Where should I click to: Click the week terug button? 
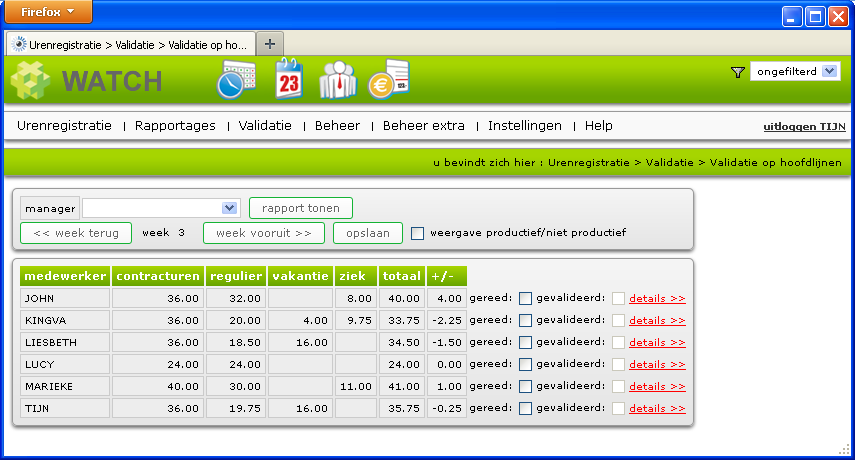coord(76,233)
